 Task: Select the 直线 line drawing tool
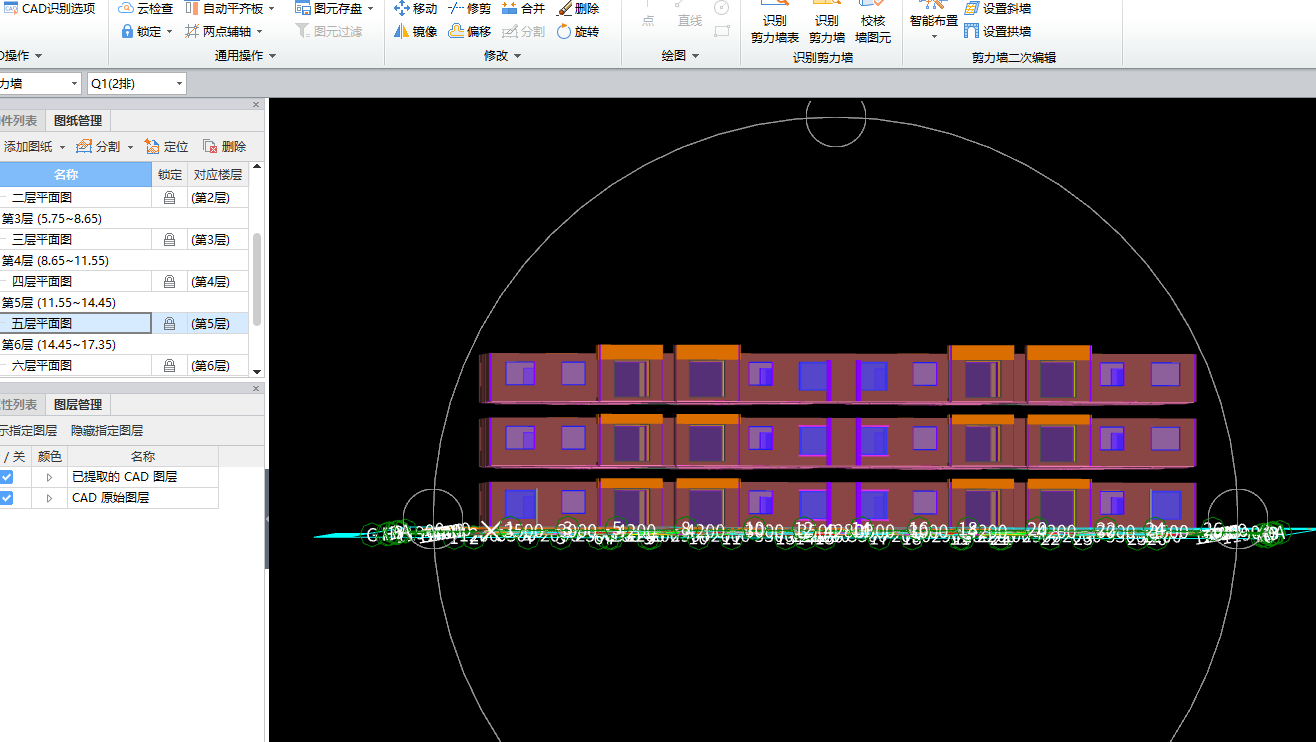coord(689,15)
